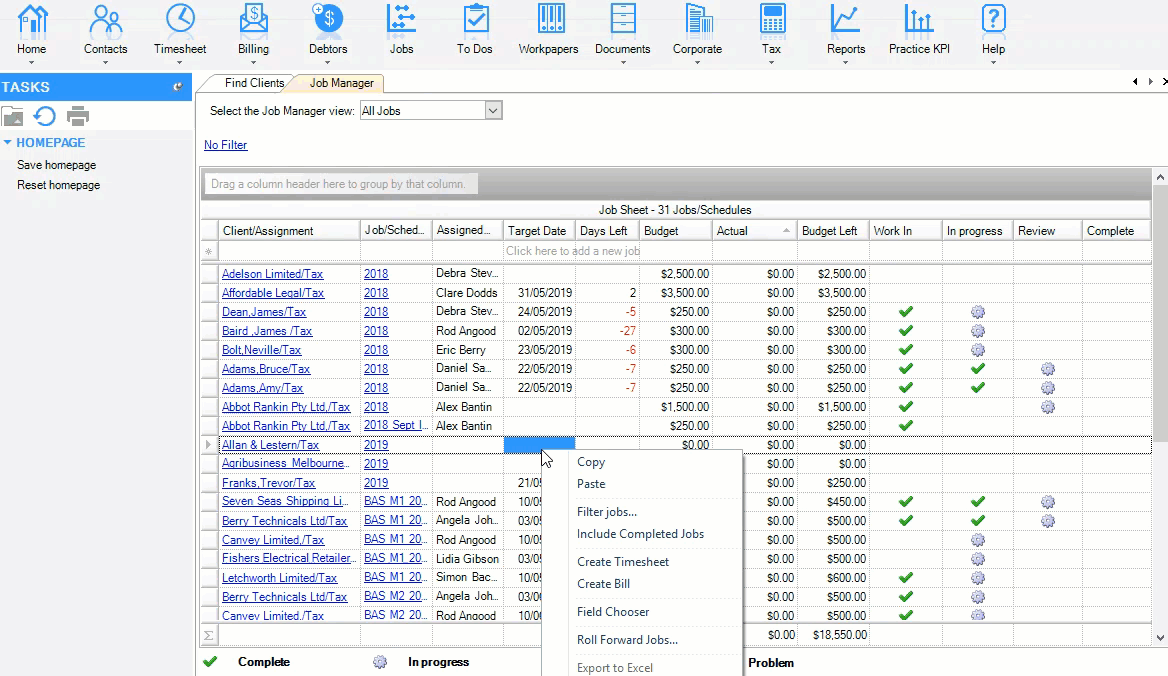Click the Billing toolbar icon

click(x=253, y=20)
